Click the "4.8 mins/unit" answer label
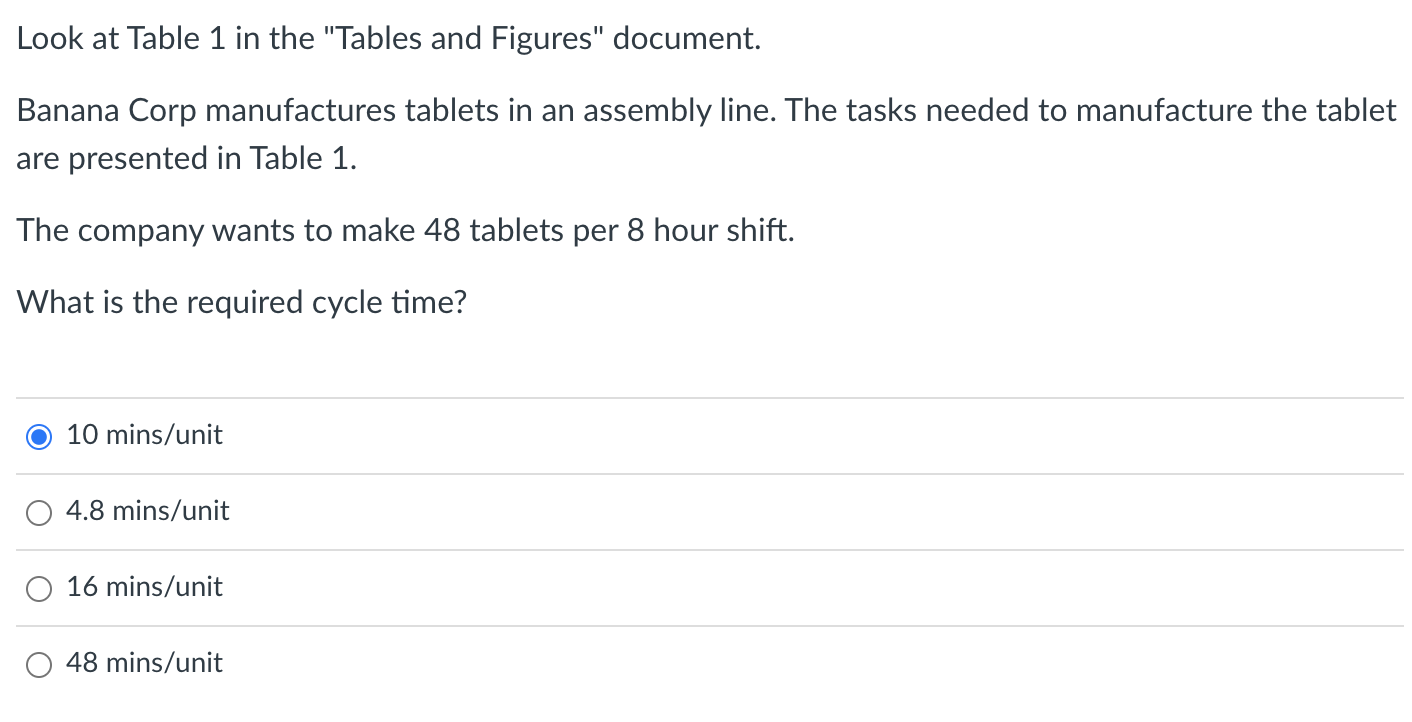This screenshot has height=722, width=1412. [x=147, y=511]
